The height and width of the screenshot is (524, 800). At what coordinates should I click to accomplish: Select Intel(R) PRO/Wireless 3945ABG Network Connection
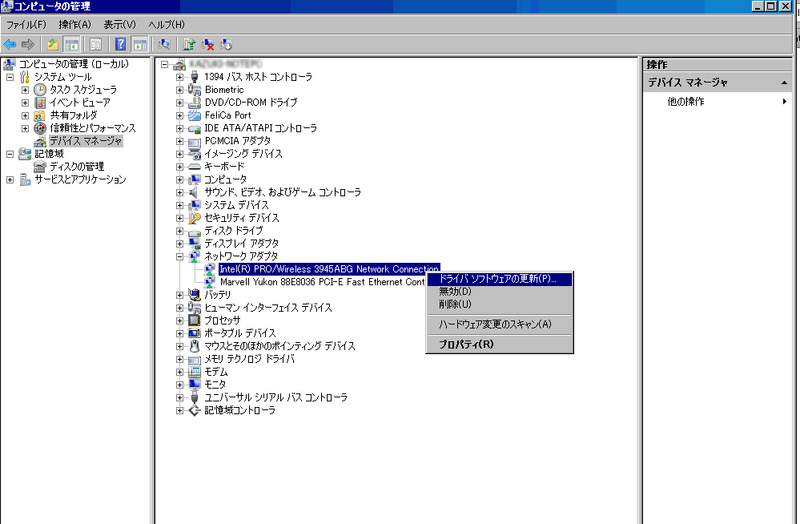(329, 269)
